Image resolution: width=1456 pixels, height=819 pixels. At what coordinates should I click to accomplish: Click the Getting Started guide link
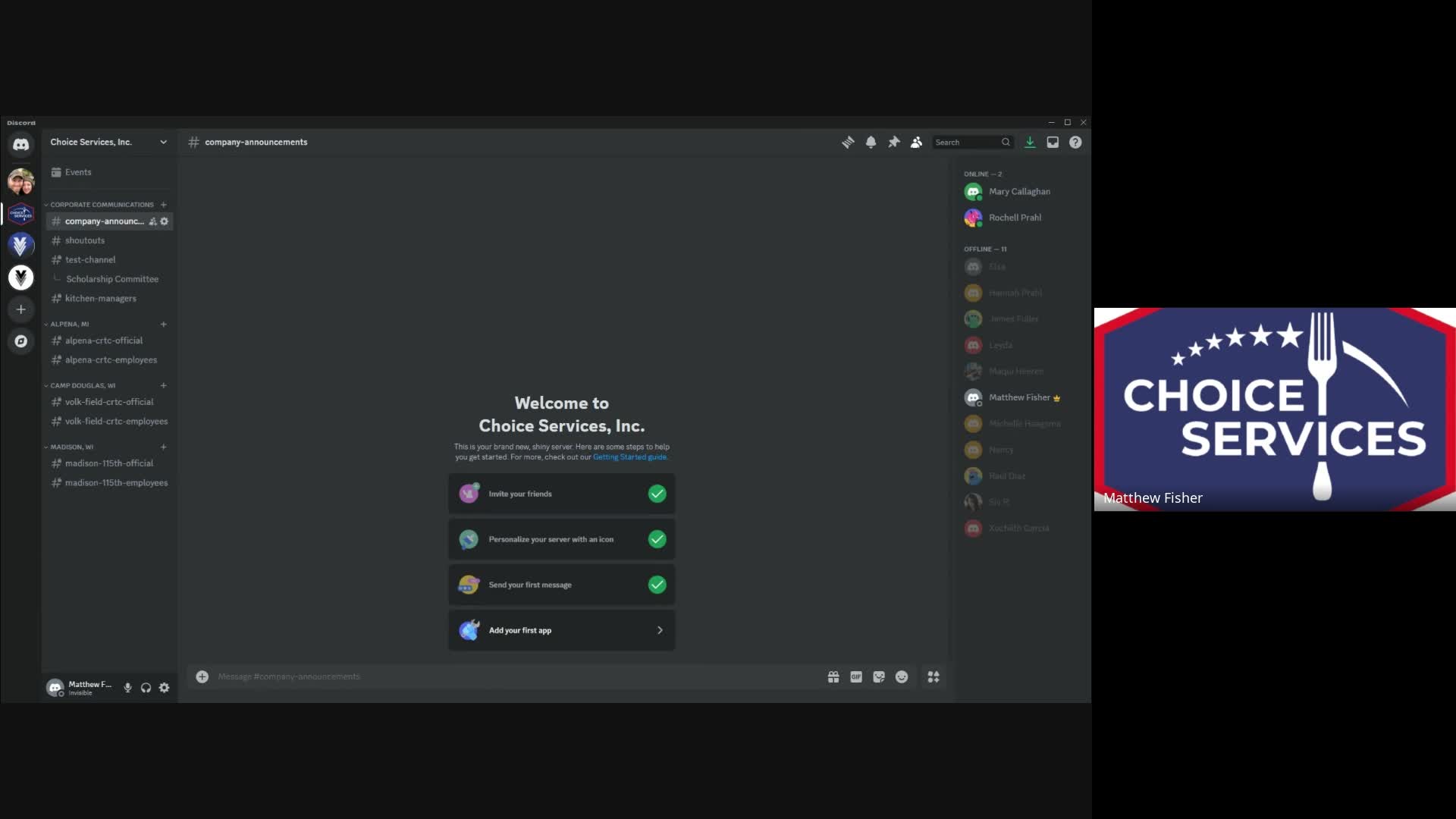[x=629, y=457]
